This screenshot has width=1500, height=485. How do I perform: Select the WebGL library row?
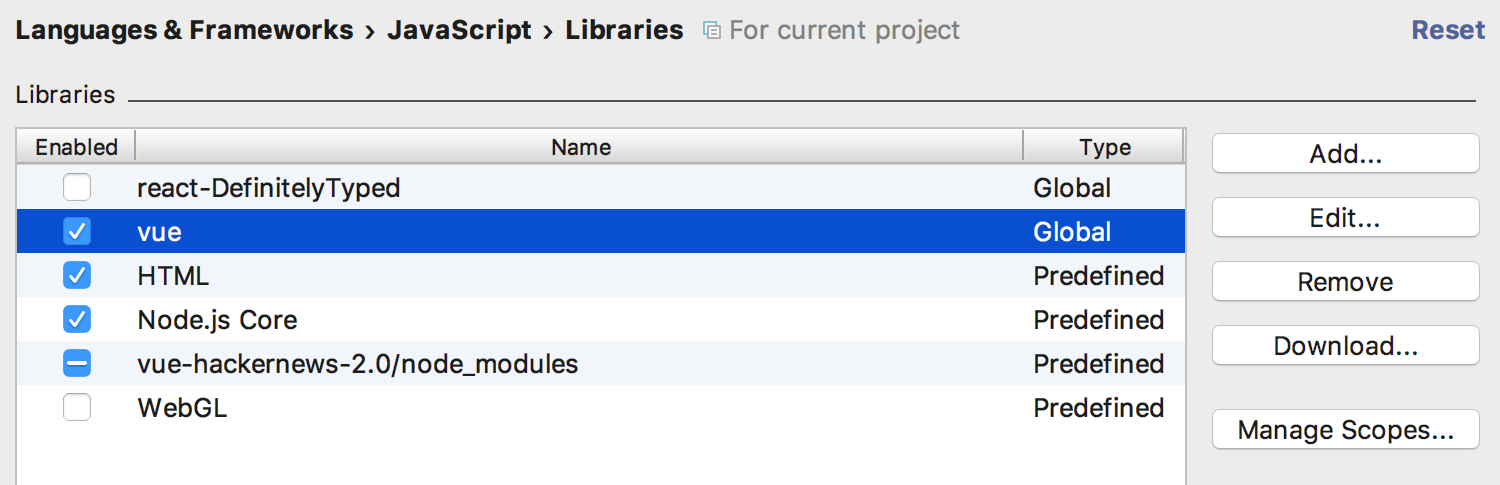[x=601, y=407]
